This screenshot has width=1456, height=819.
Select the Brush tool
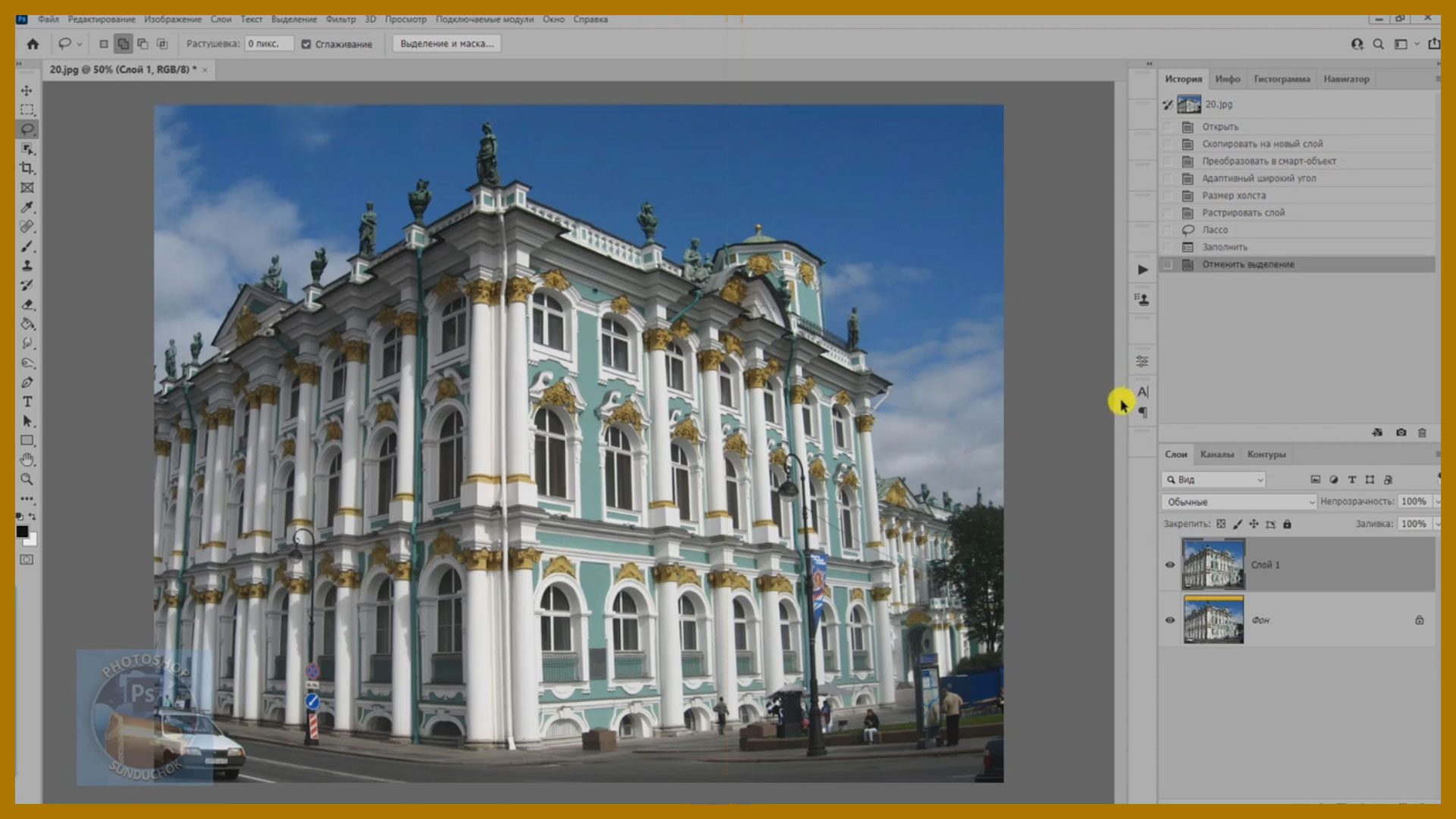click(27, 246)
